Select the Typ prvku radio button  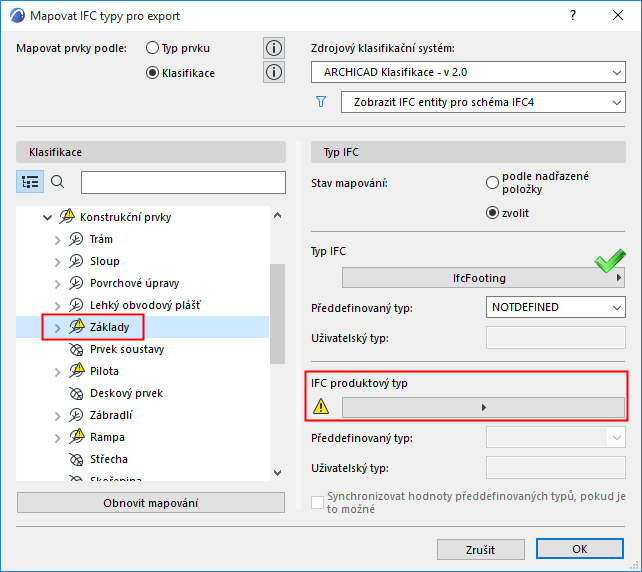pyautogui.click(x=153, y=48)
